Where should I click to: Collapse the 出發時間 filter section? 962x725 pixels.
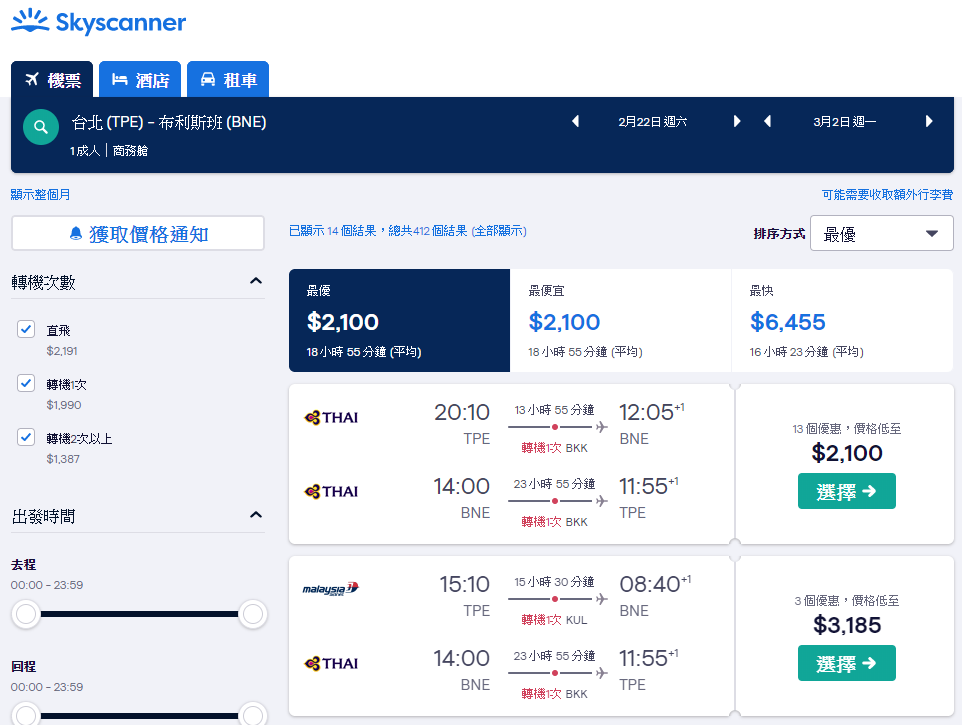(x=256, y=515)
